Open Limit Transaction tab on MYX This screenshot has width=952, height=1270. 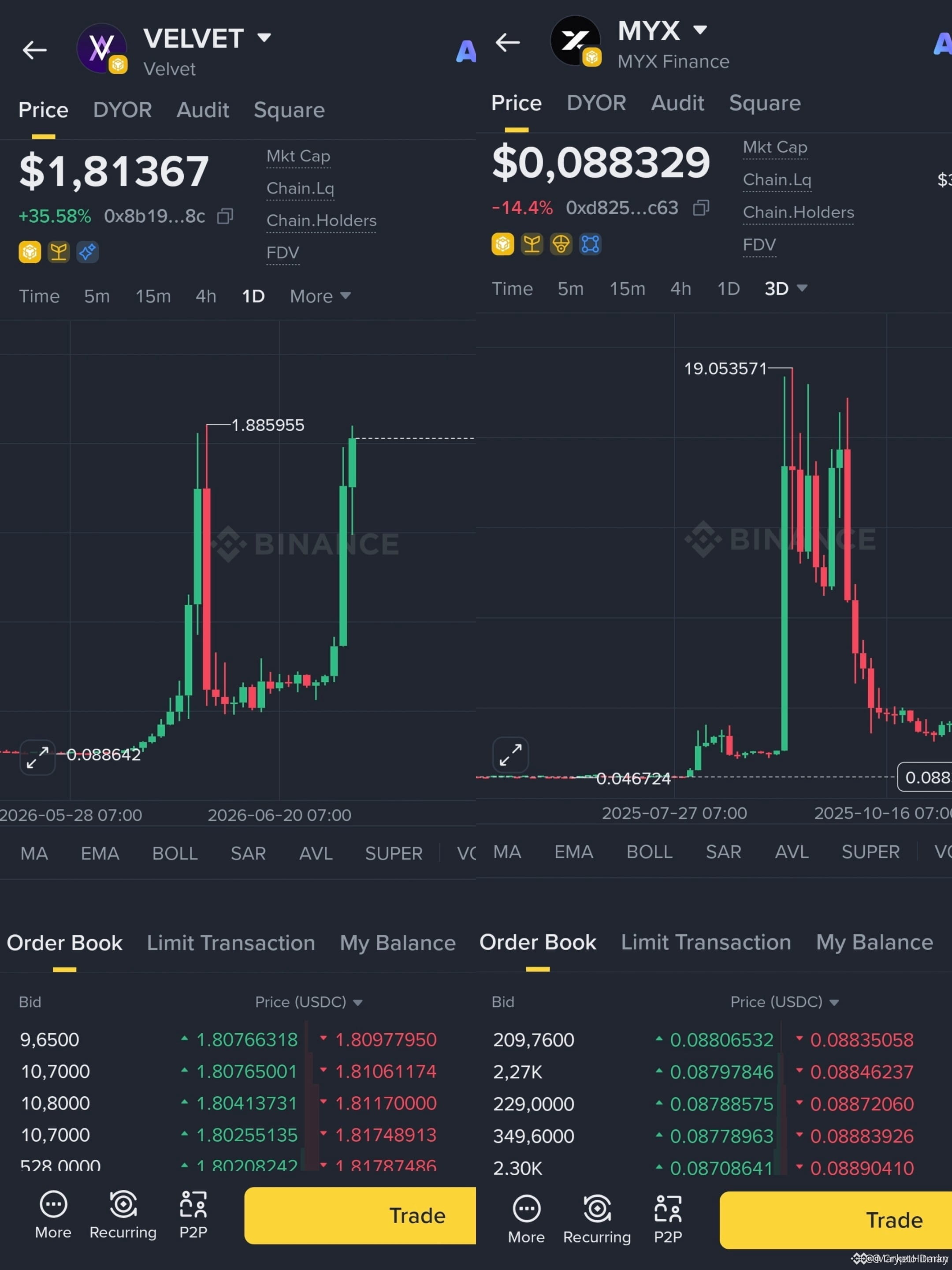click(x=706, y=942)
